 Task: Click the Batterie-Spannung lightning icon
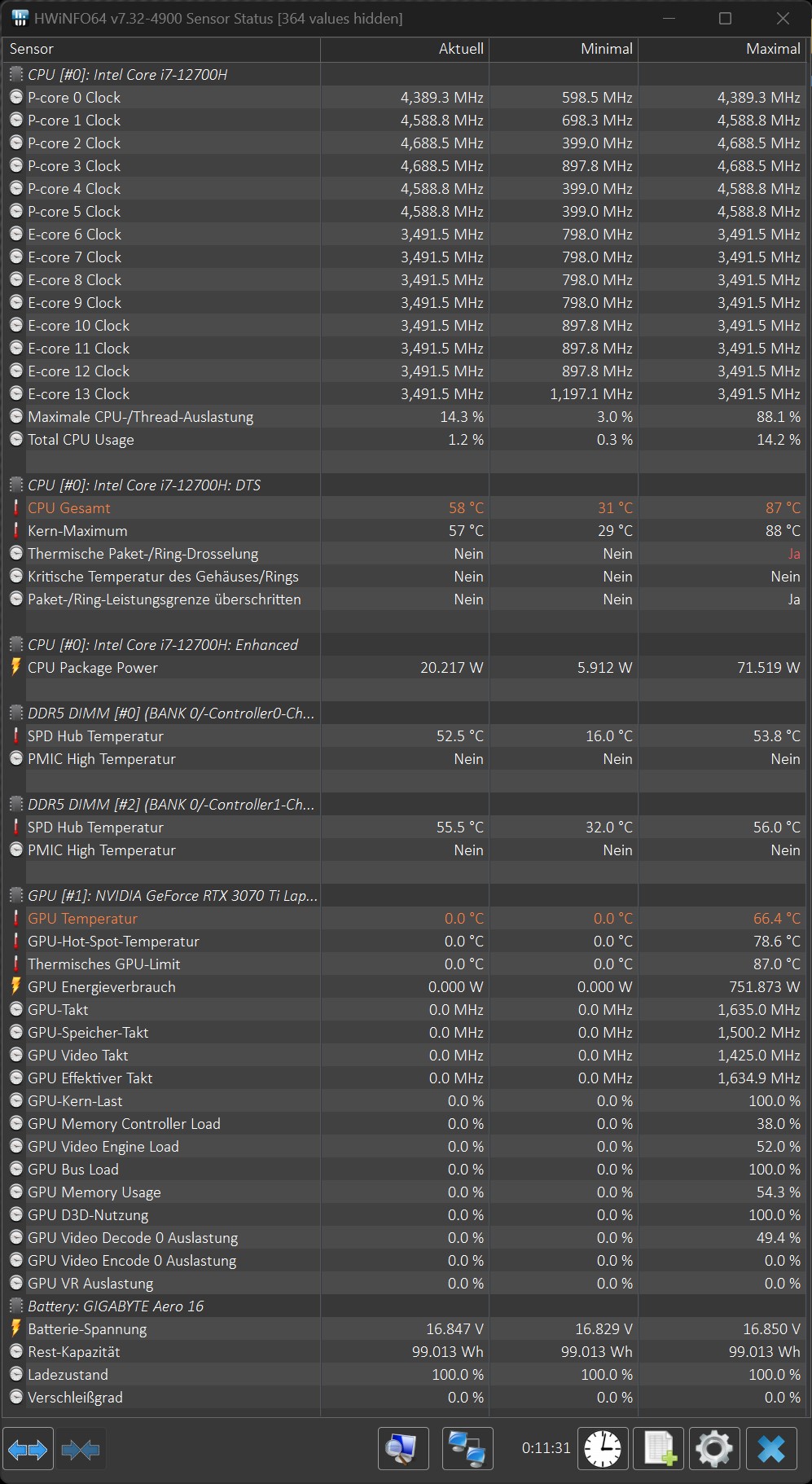click(15, 1328)
